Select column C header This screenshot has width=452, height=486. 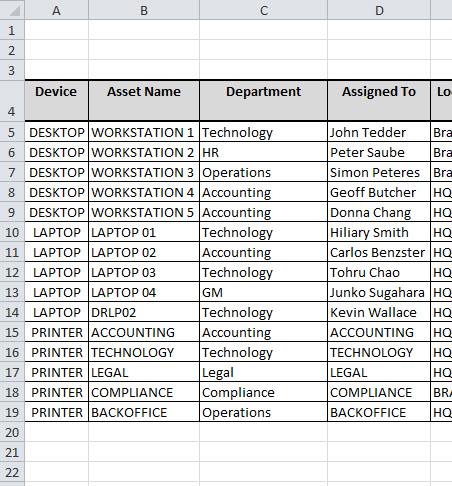coord(264,10)
